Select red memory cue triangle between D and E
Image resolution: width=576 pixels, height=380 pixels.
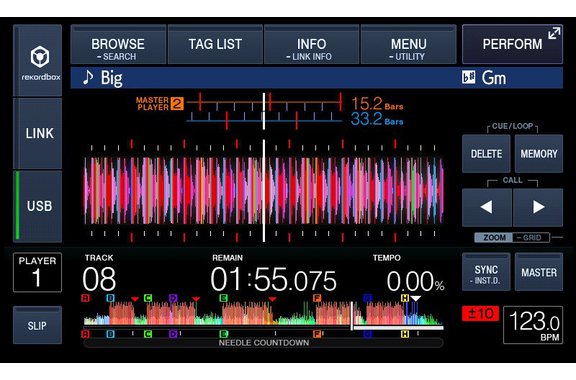coord(196,299)
